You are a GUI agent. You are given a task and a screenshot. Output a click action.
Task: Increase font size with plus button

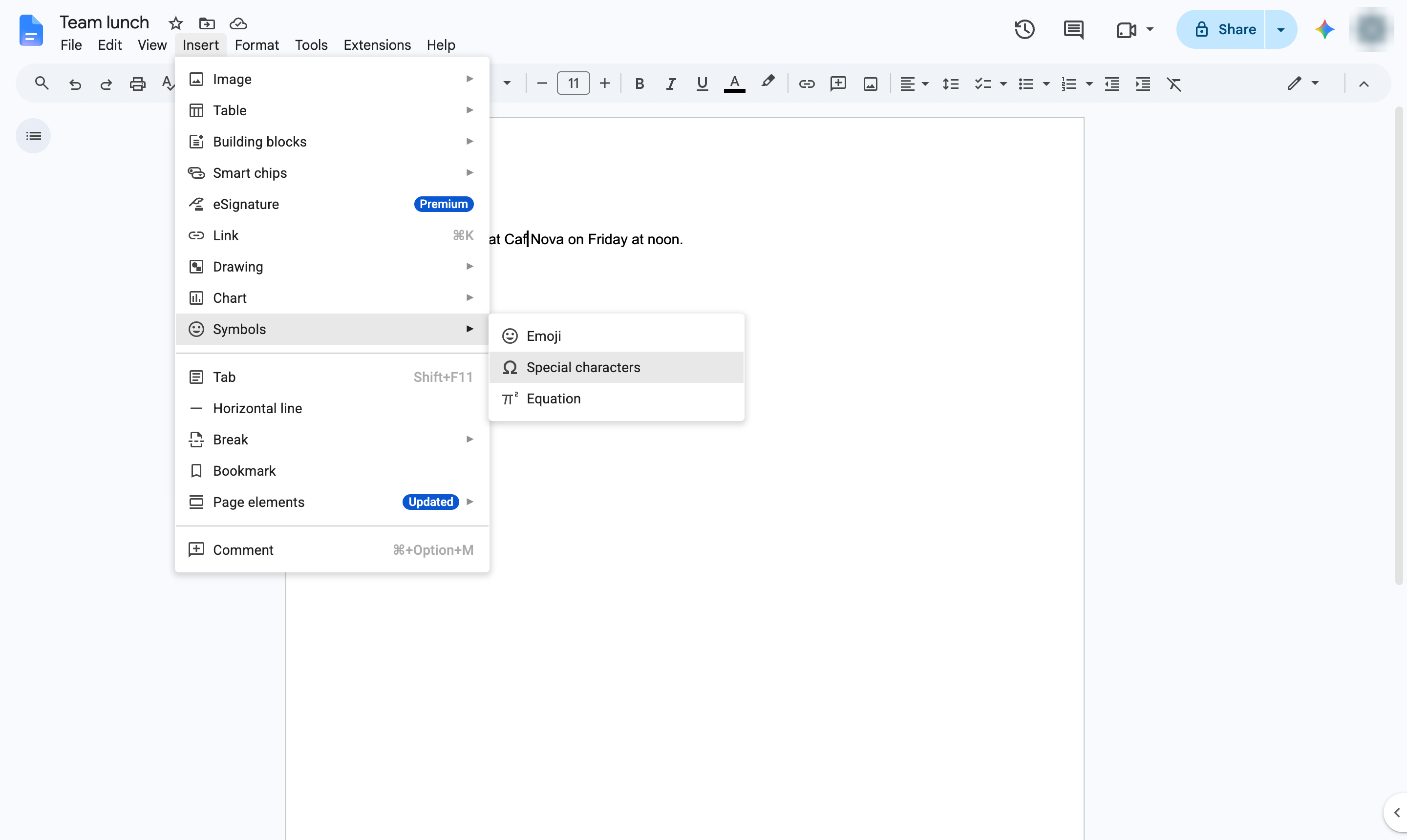[605, 84]
